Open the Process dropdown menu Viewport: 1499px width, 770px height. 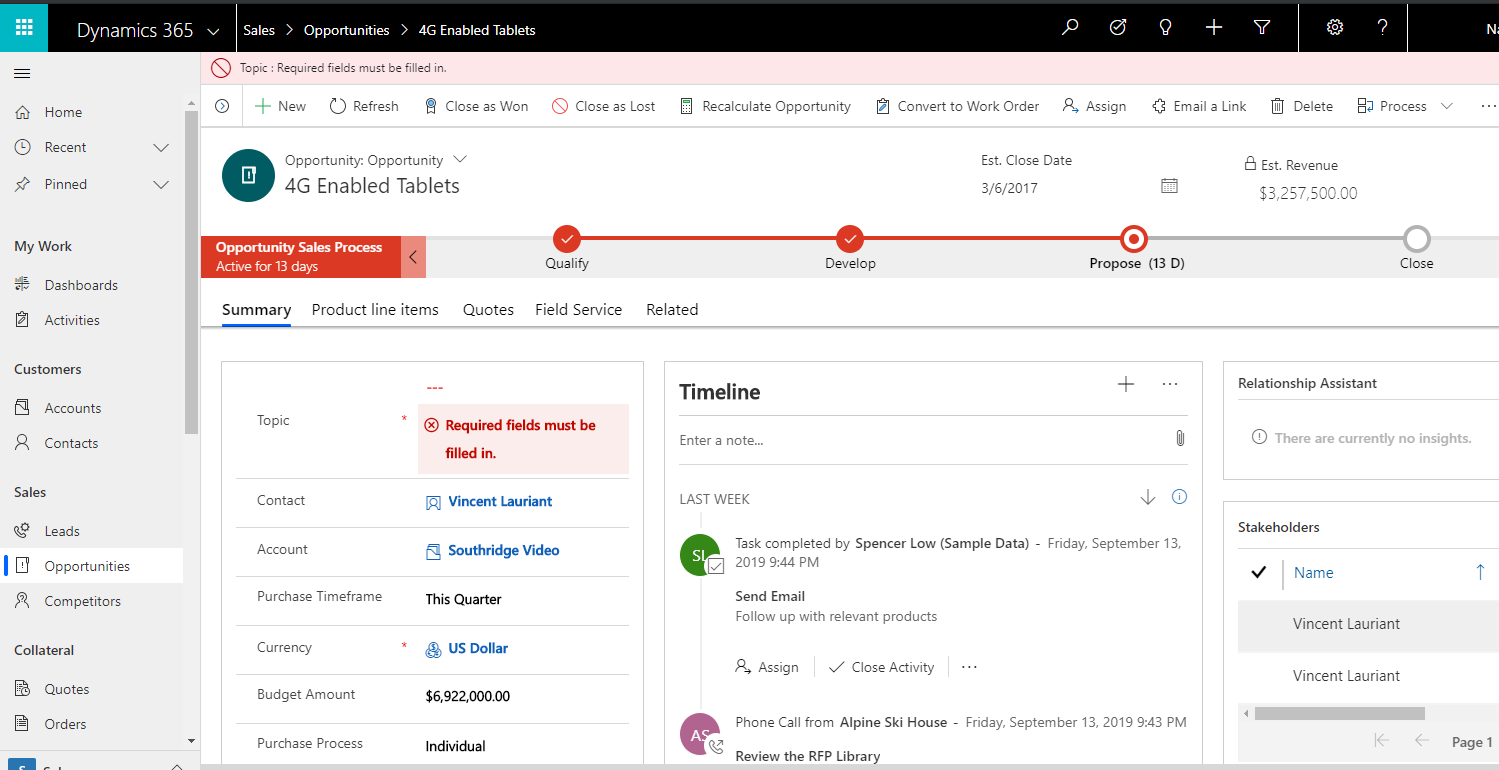pos(1404,106)
